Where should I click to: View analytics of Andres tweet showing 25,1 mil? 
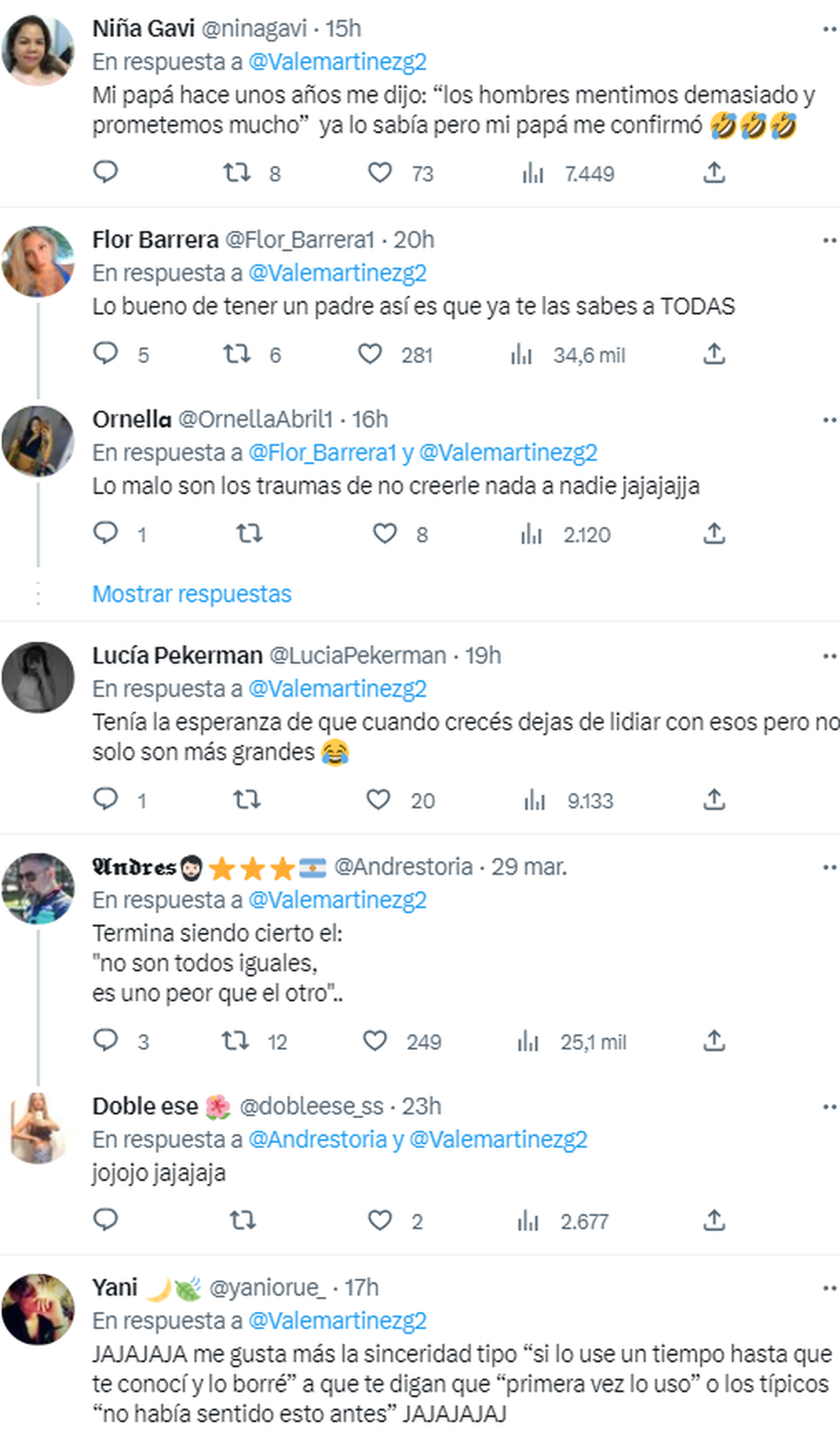pyautogui.click(x=572, y=1042)
